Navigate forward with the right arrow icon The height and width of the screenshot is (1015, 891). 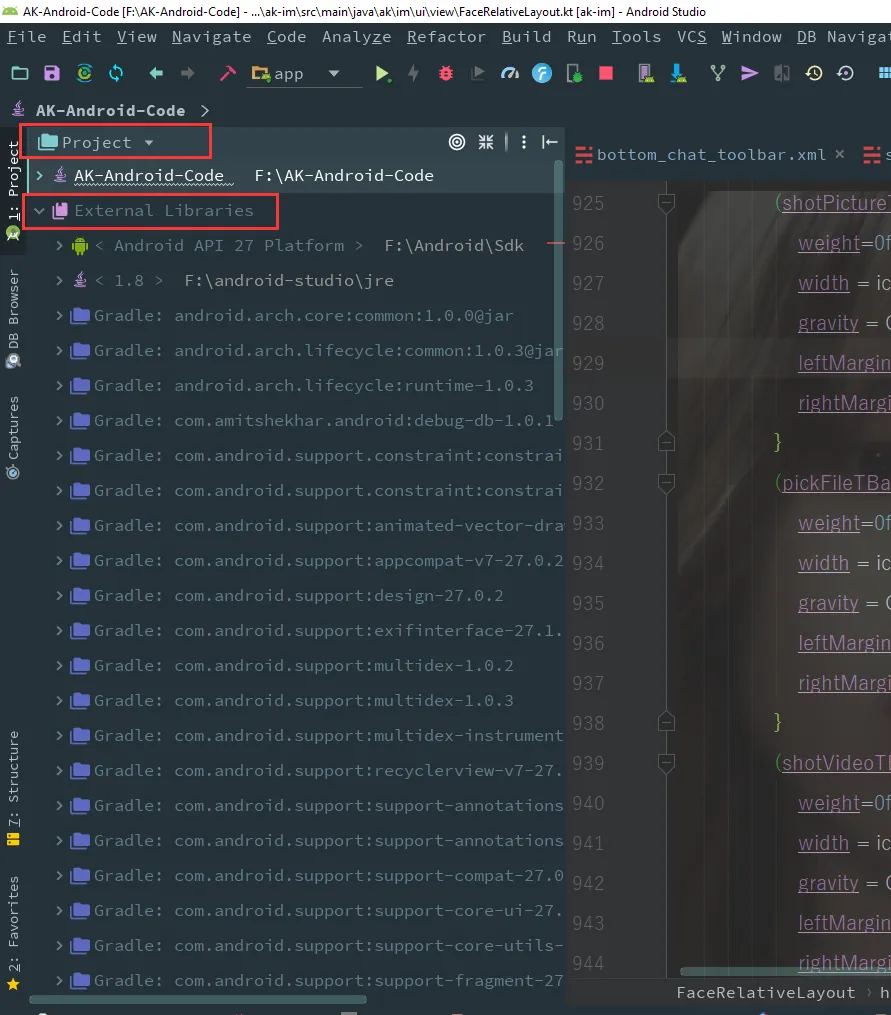[187, 73]
